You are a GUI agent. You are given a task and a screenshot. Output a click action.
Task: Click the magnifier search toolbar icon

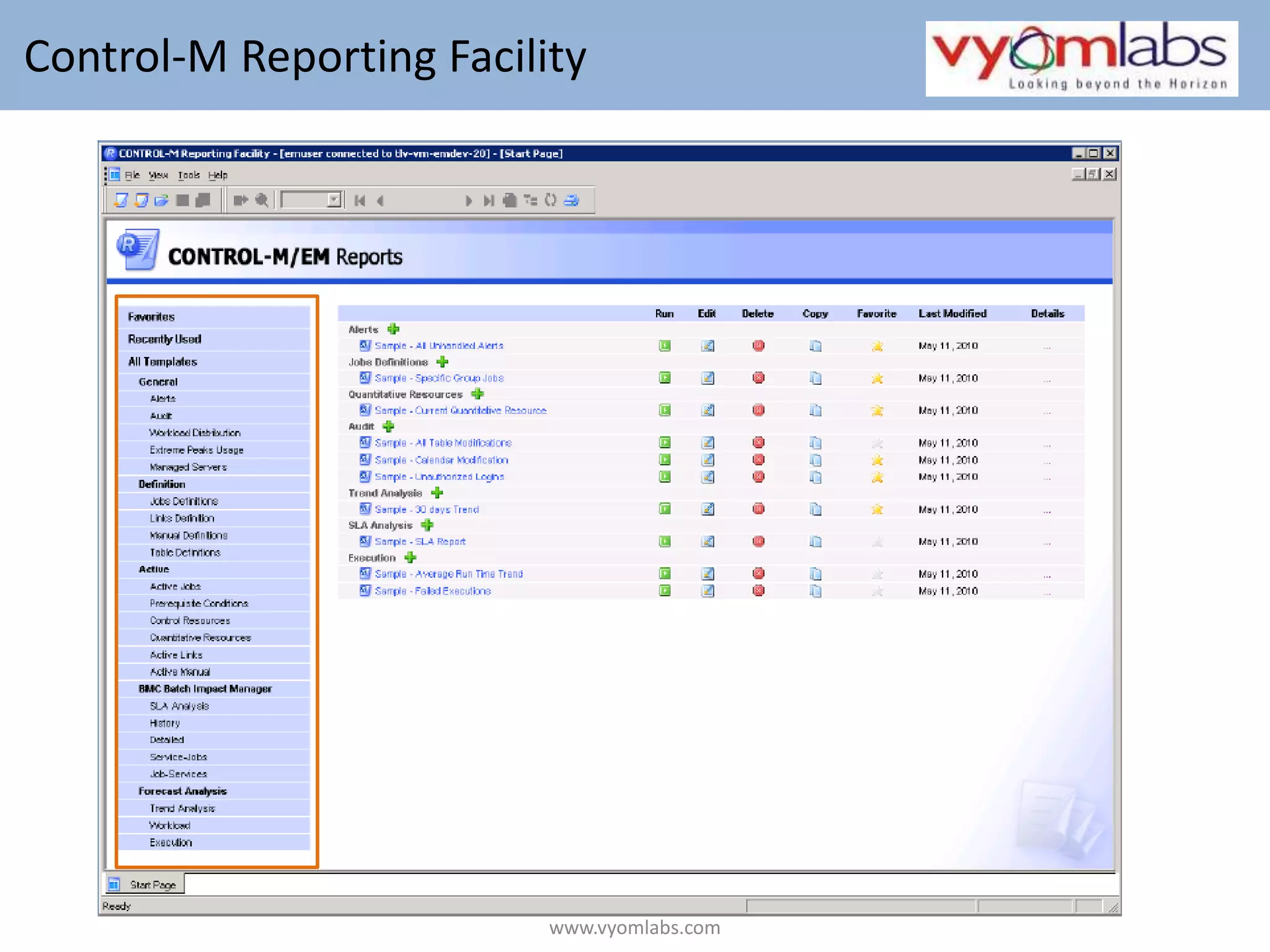pos(262,200)
